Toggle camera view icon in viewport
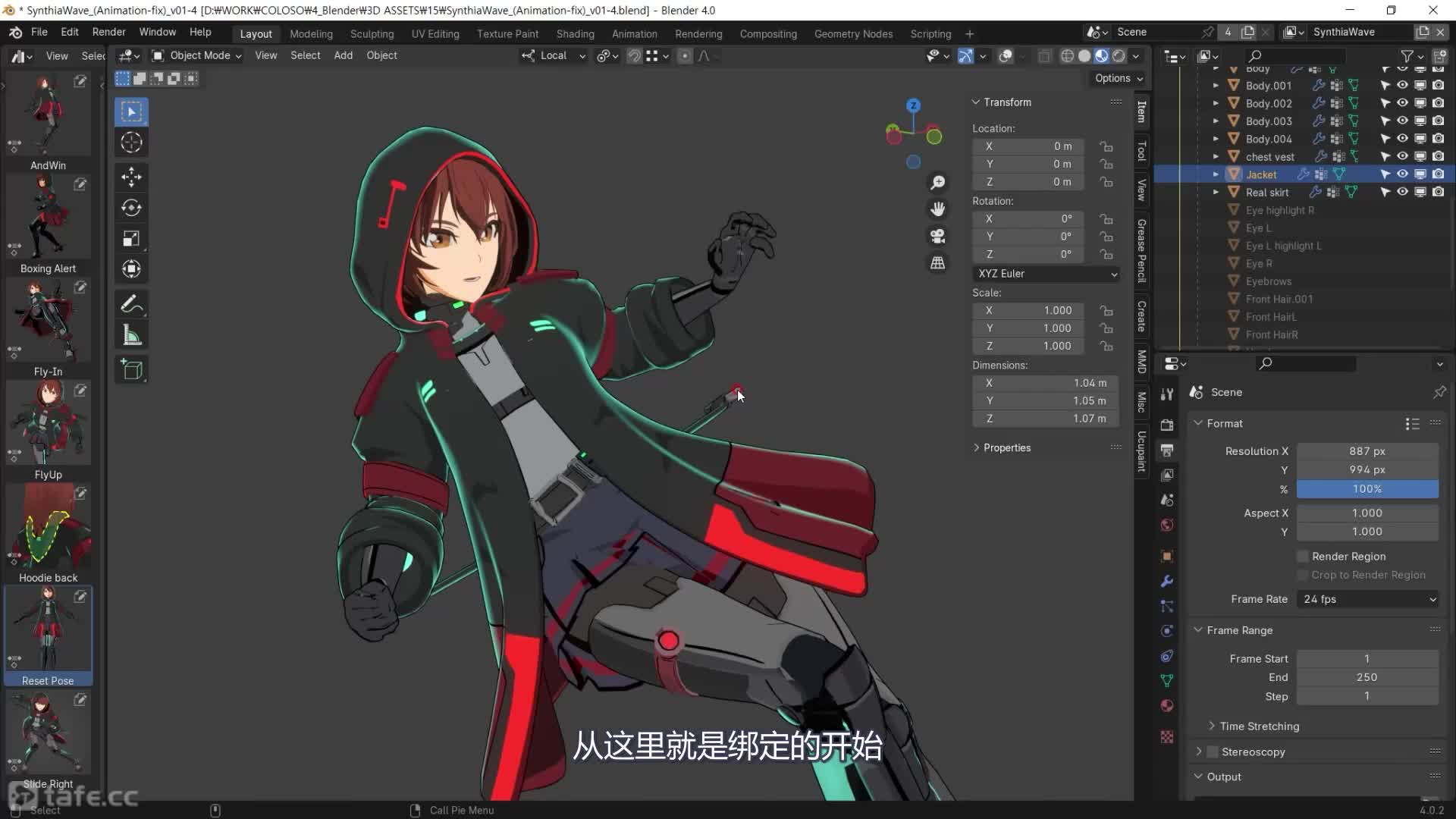Viewport: 1456px width, 819px height. coord(938,237)
